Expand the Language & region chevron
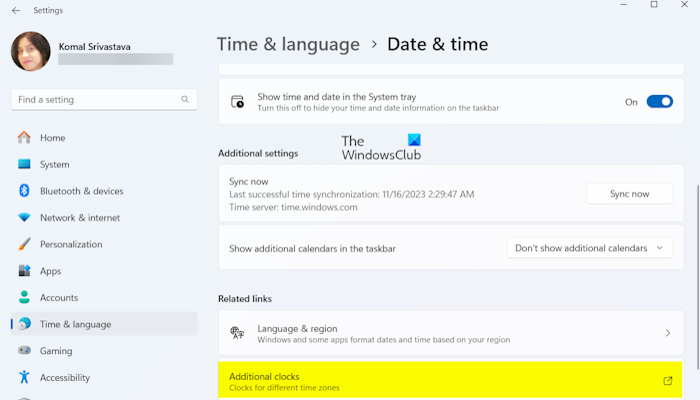This screenshot has height=400, width=700. 668,333
